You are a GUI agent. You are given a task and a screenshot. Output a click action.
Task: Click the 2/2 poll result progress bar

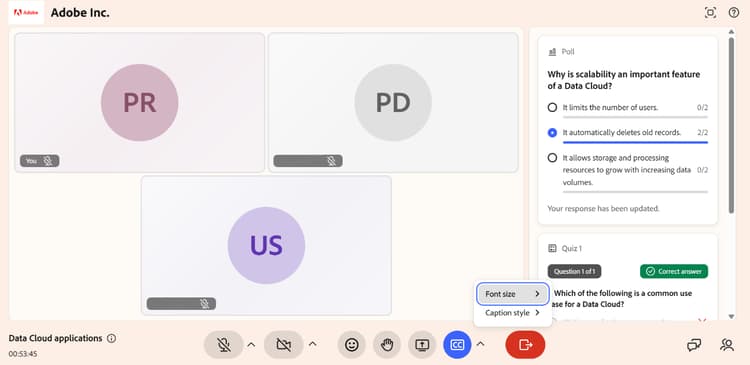[x=635, y=142]
